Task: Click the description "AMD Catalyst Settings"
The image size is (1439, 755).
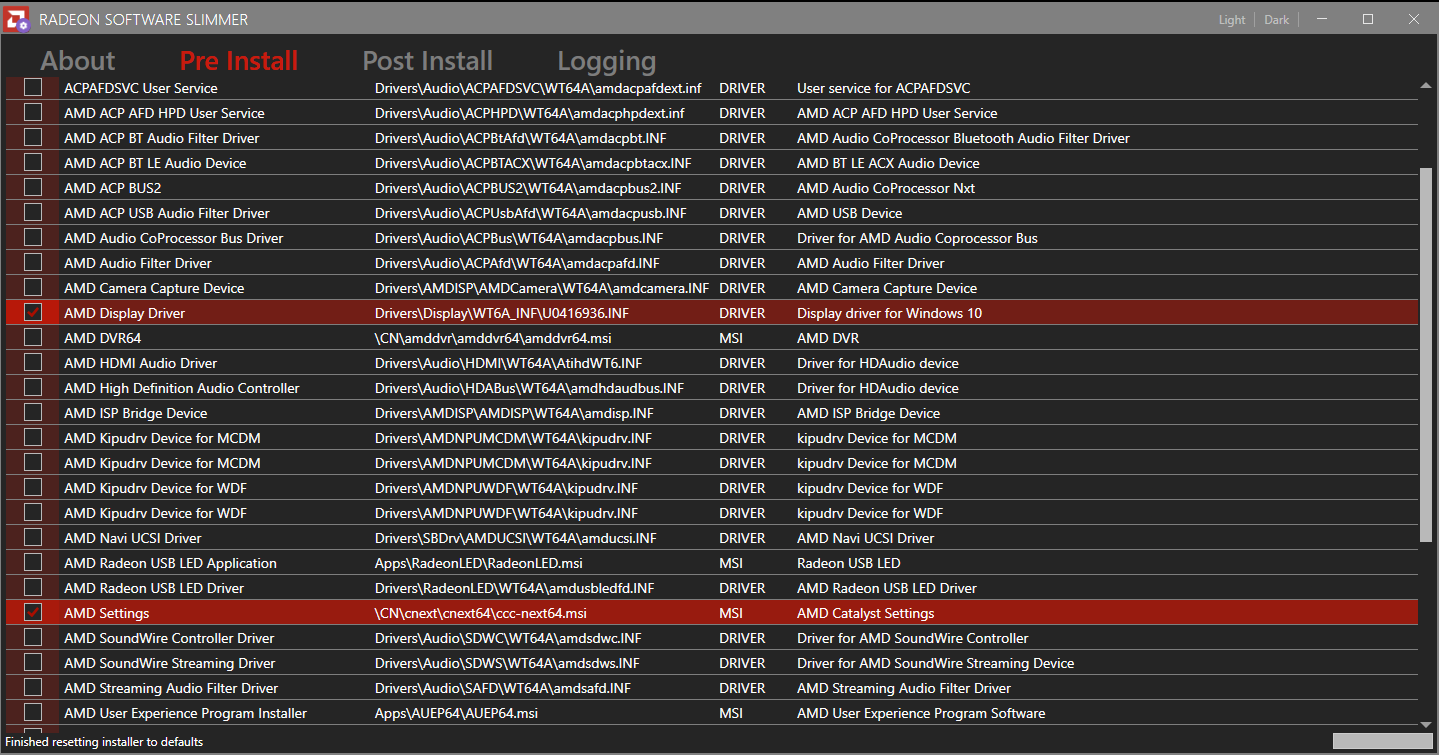Action: 866,613
